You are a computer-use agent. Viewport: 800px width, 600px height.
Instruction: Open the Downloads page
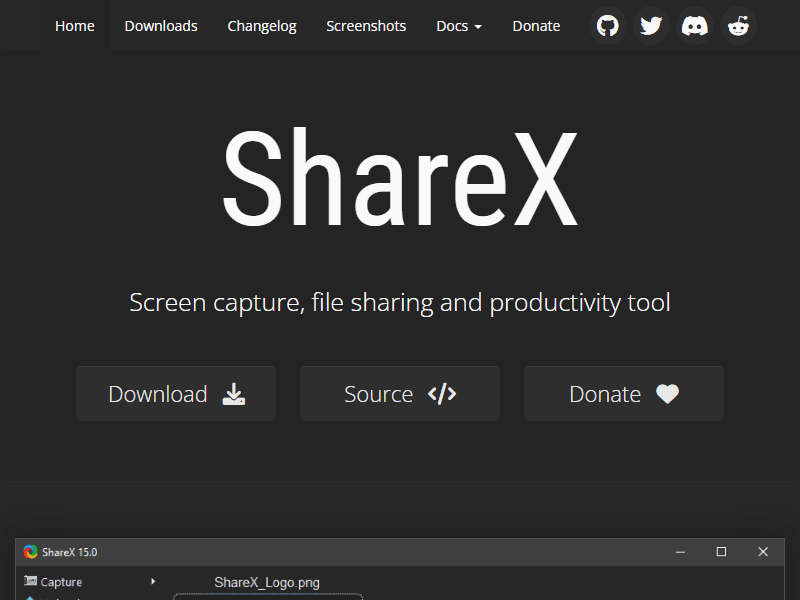point(161,26)
